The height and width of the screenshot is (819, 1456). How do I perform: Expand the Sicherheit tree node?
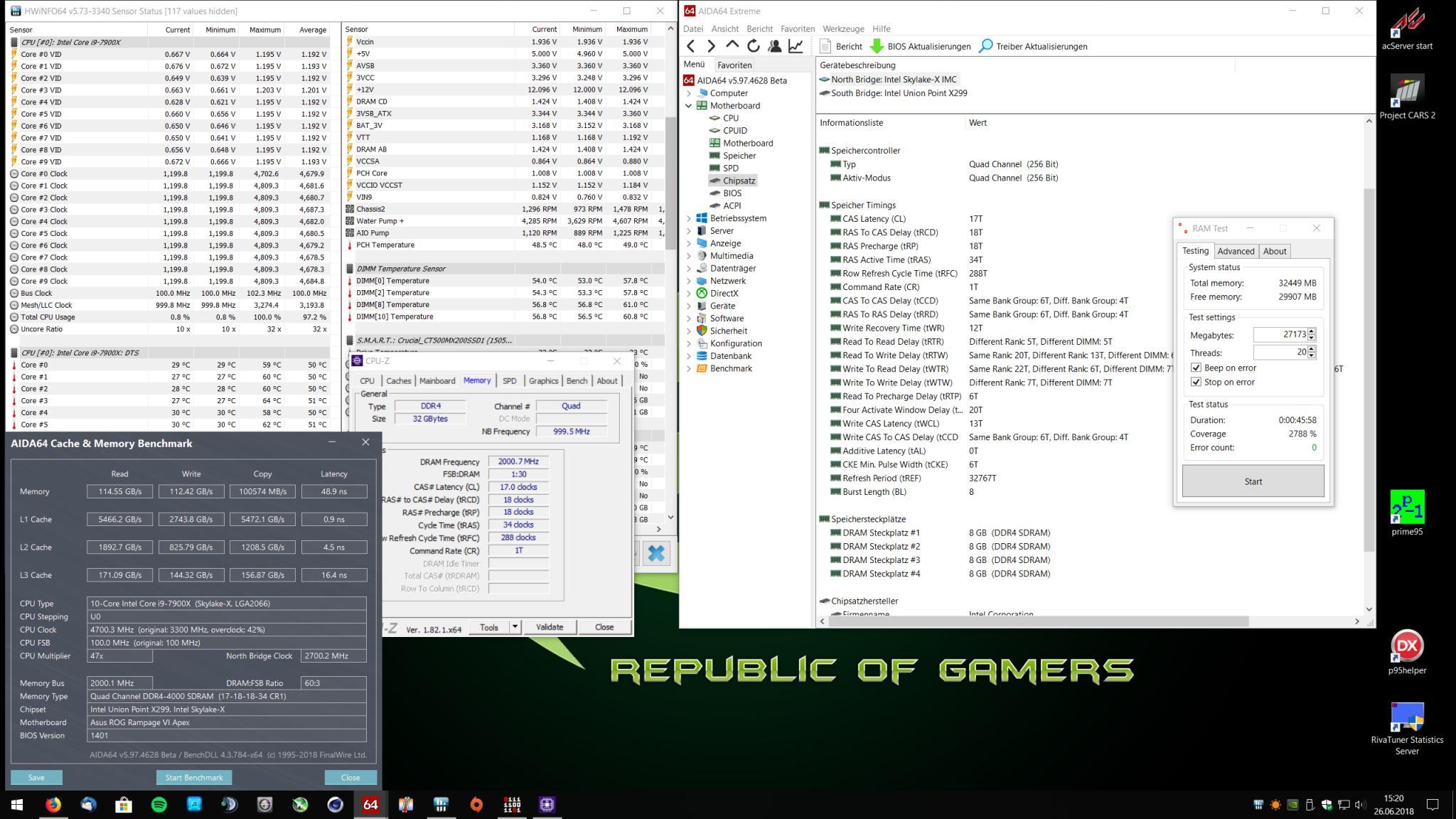688,331
